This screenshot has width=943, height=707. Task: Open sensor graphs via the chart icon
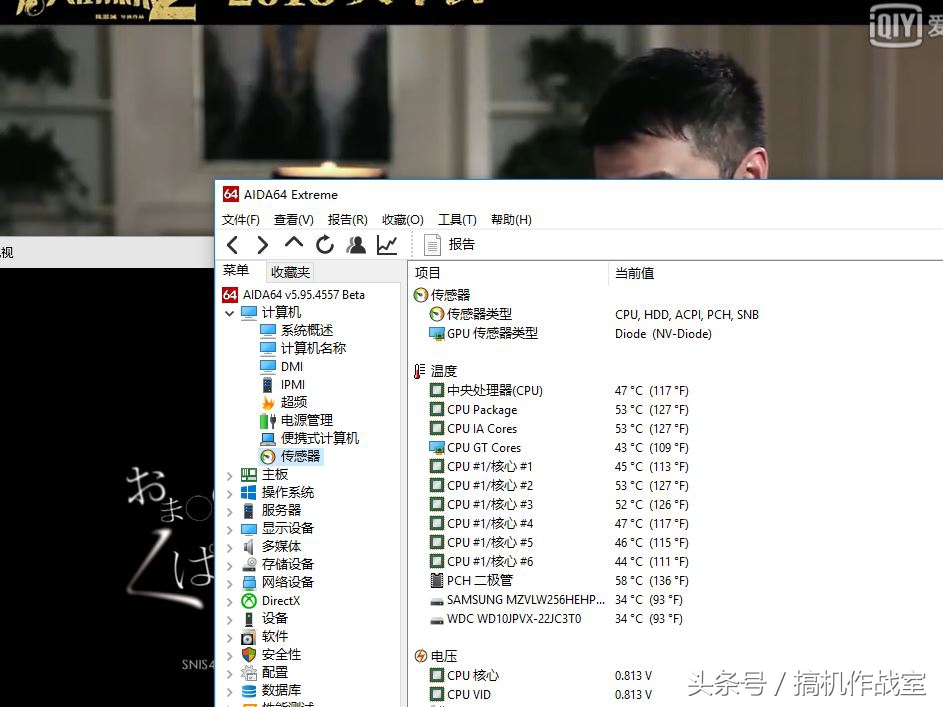click(x=387, y=244)
